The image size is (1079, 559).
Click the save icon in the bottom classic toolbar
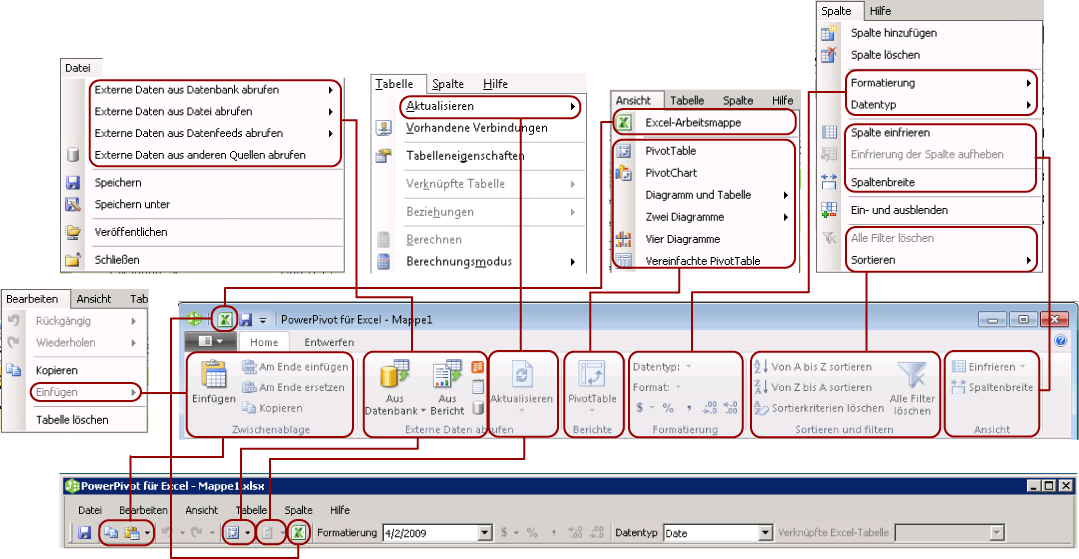pyautogui.click(x=85, y=533)
